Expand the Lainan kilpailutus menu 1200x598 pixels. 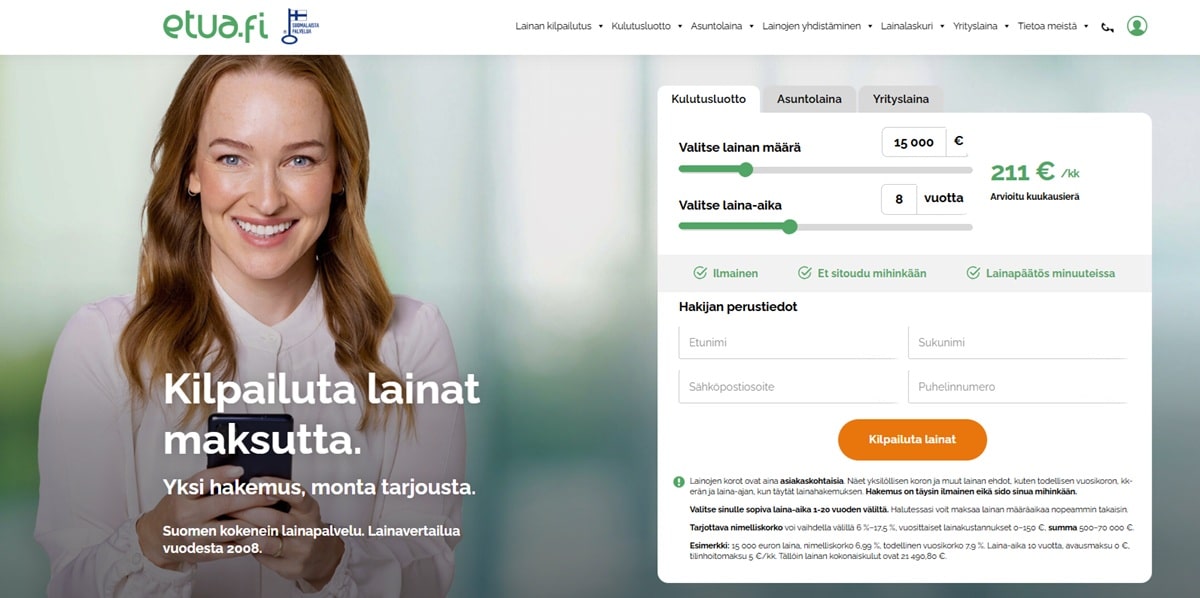click(x=559, y=26)
